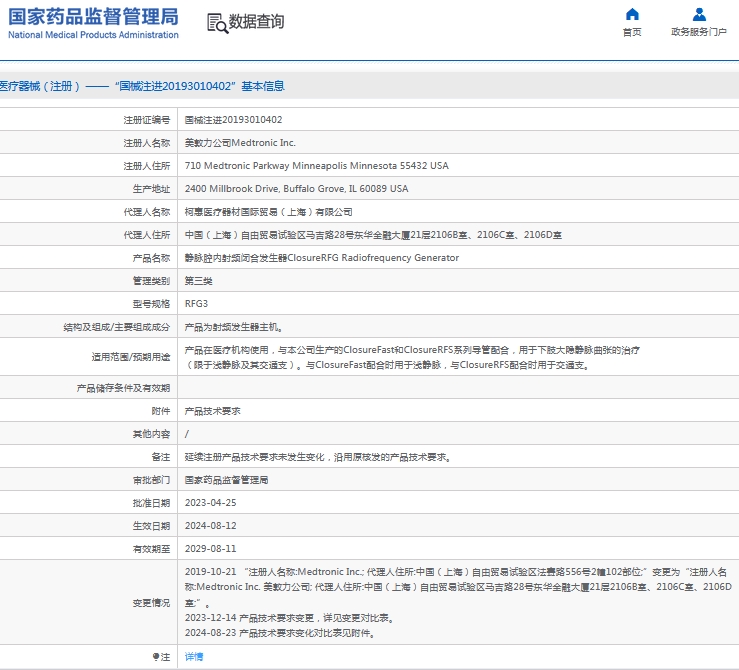Screen dimensions: 739x670
Task: Click the 注册人名称 label
Action: 147,143
